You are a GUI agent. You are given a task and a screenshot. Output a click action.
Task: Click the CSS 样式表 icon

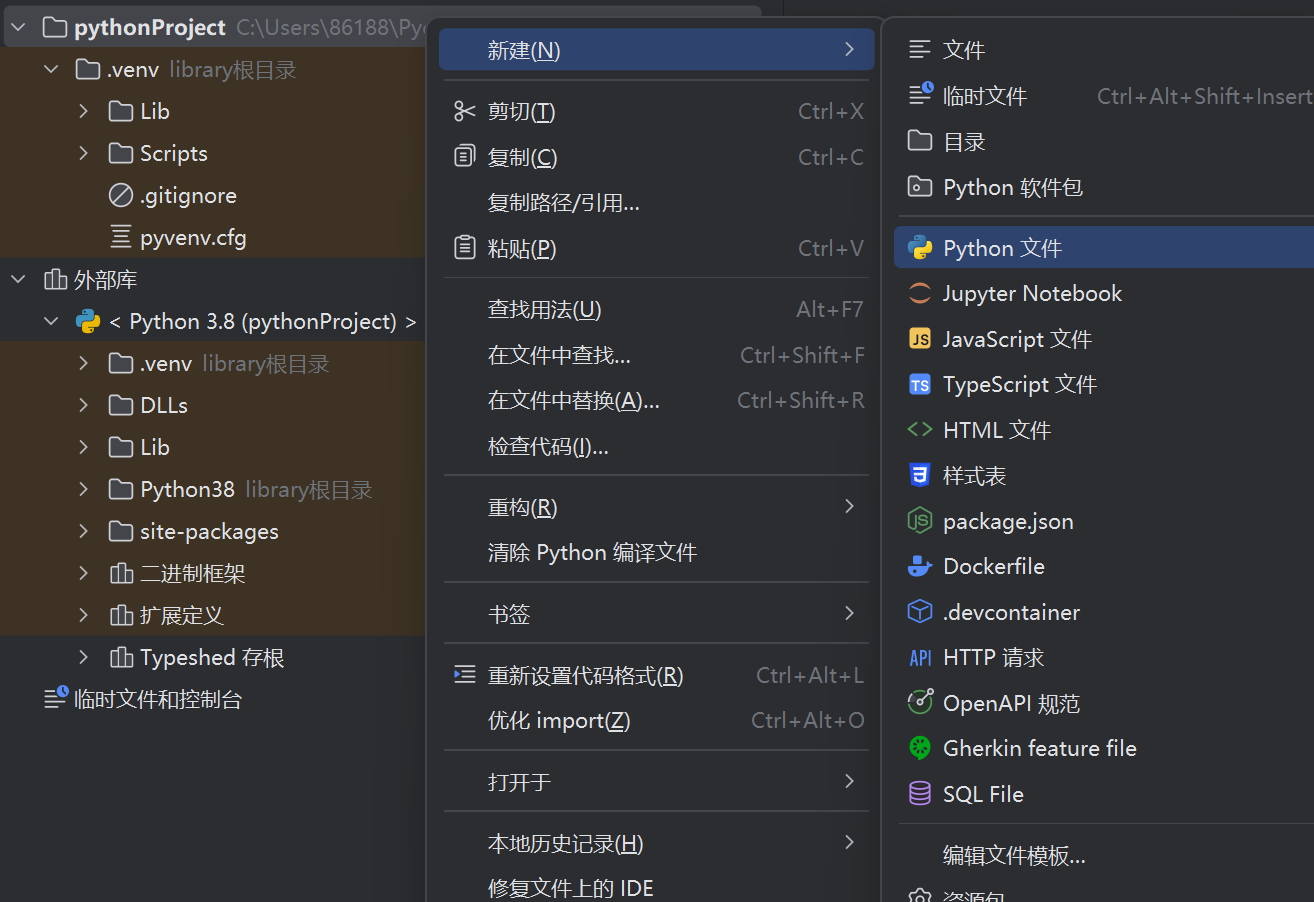tap(920, 475)
